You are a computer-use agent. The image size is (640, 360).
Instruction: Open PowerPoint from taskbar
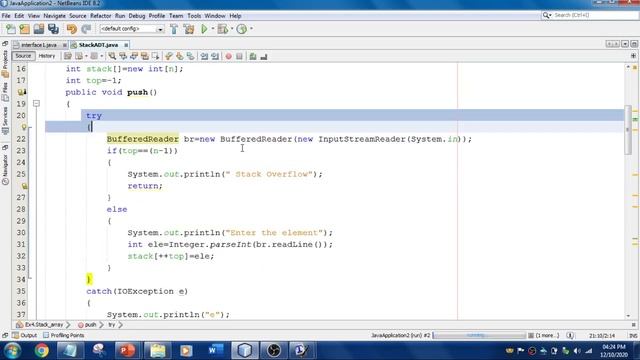pos(127,351)
